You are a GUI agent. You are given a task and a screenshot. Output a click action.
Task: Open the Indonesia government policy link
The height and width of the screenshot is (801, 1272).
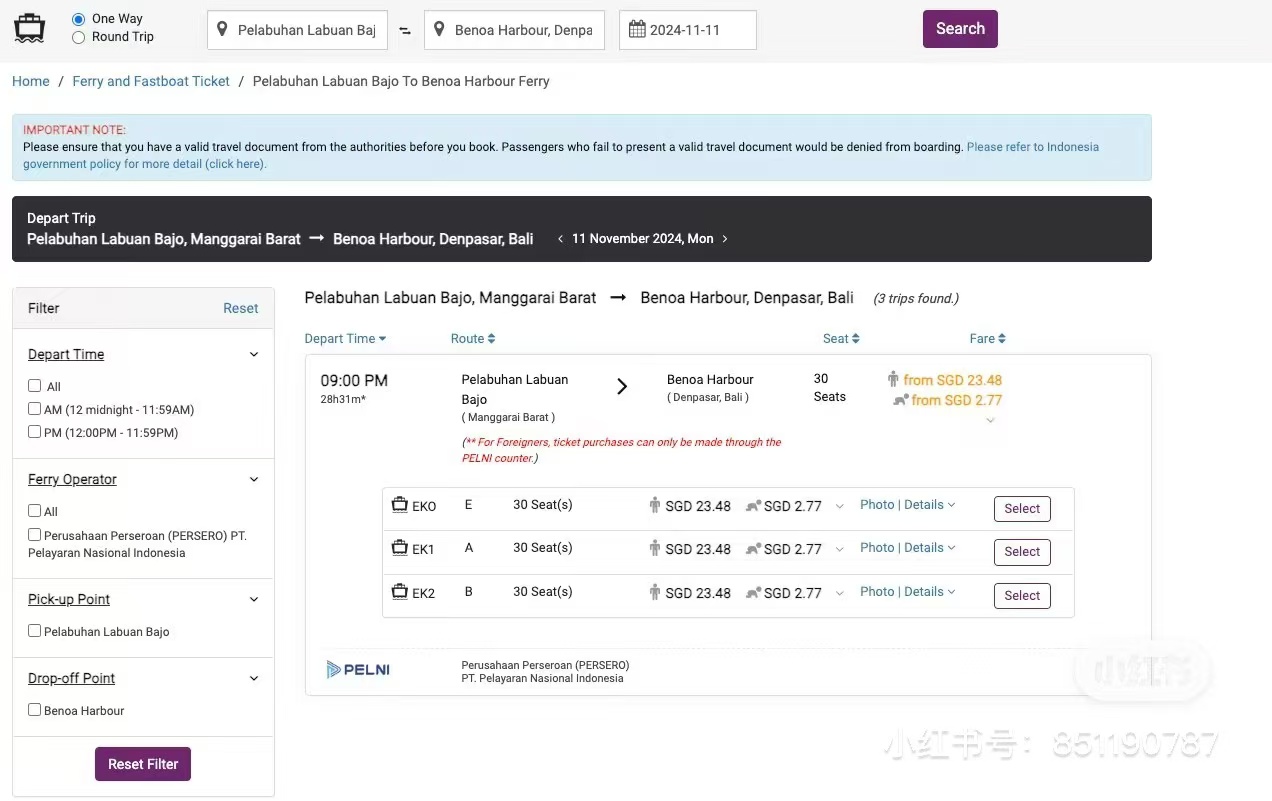[x=560, y=155]
